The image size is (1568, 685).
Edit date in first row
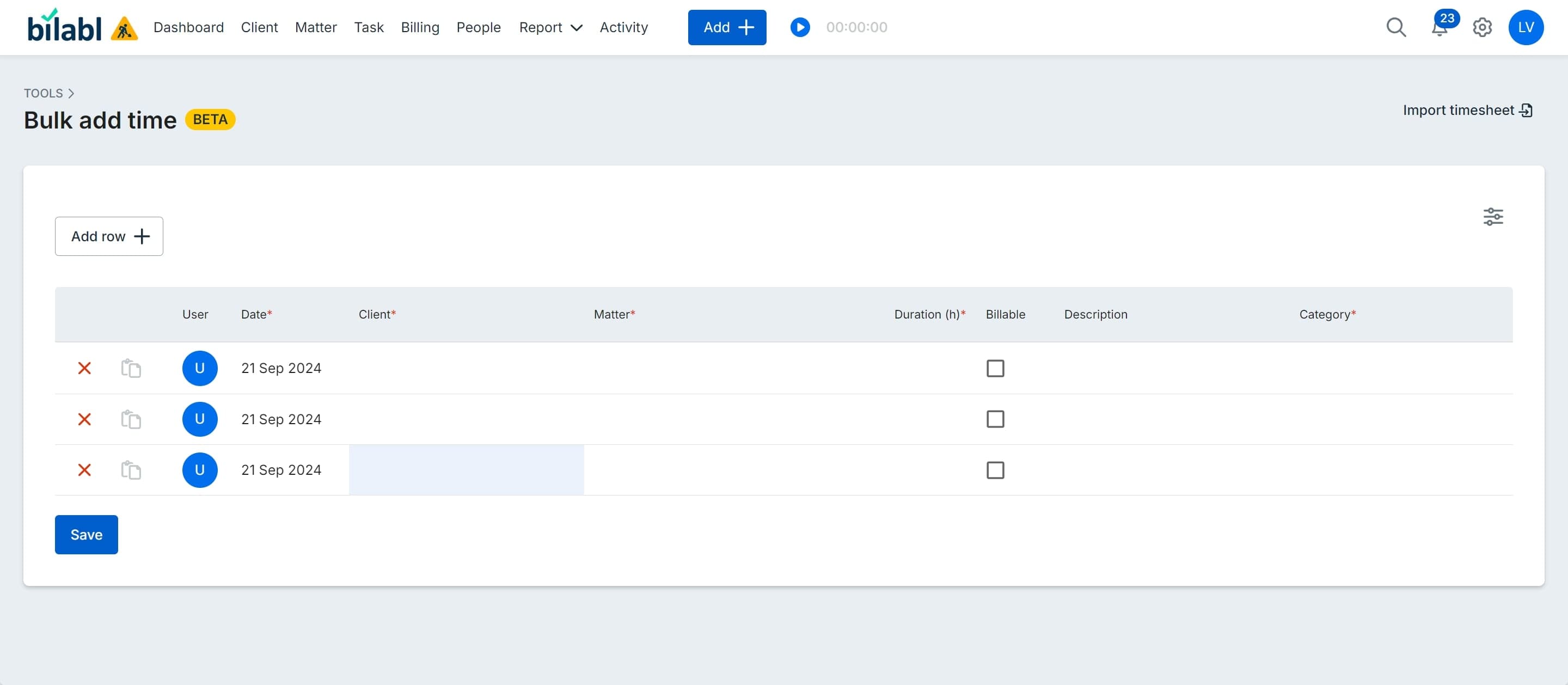[x=281, y=368]
